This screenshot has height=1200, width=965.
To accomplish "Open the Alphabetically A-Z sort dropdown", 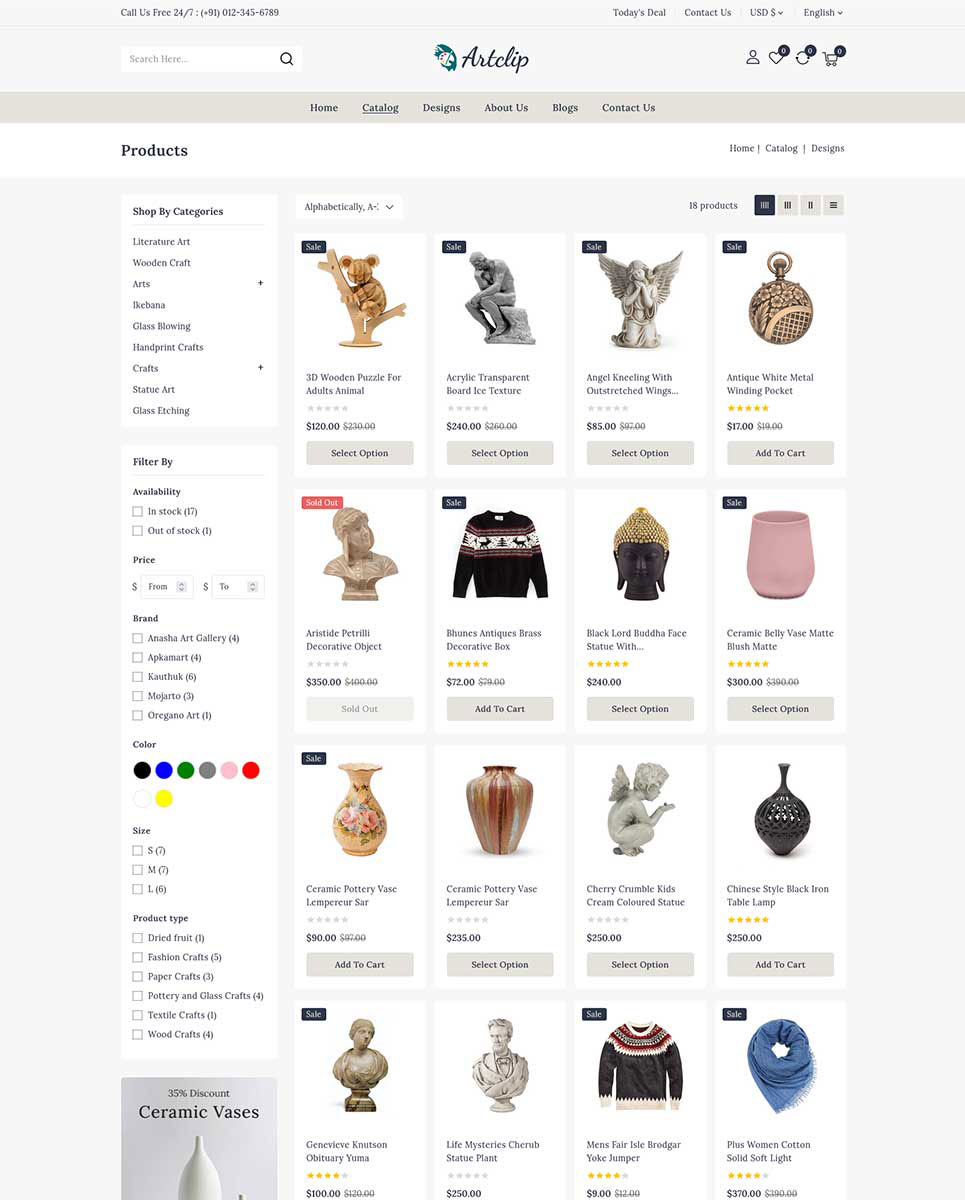I will pos(349,207).
